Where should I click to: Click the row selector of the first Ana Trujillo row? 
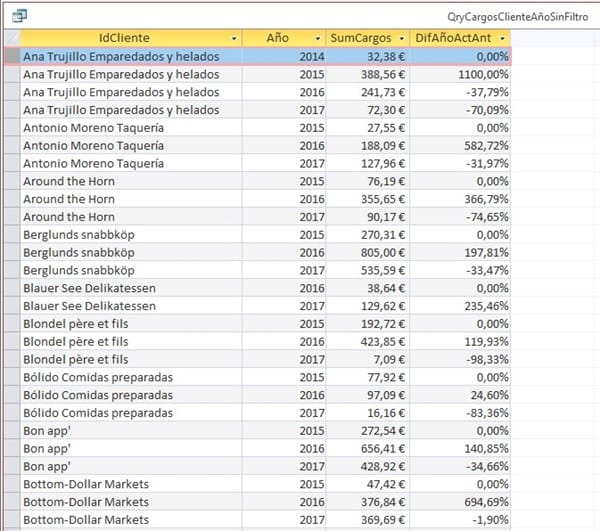point(12,56)
